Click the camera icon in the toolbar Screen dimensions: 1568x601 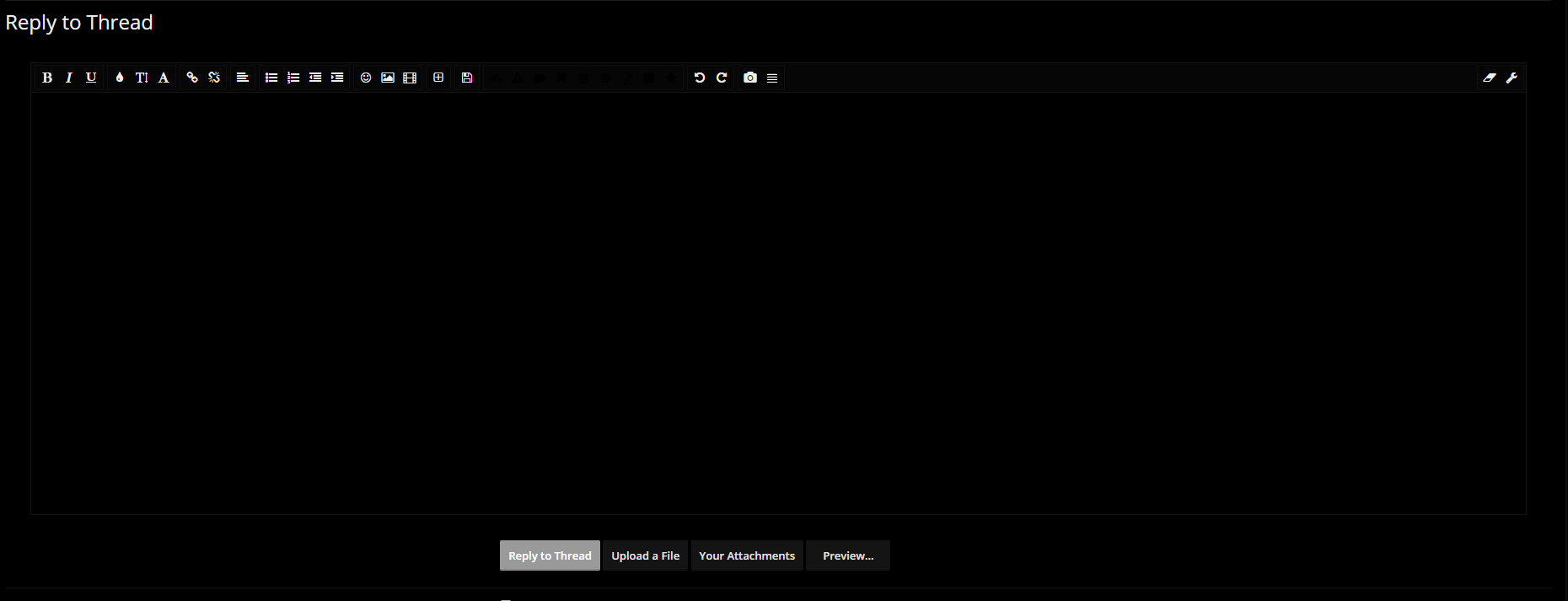pos(750,78)
